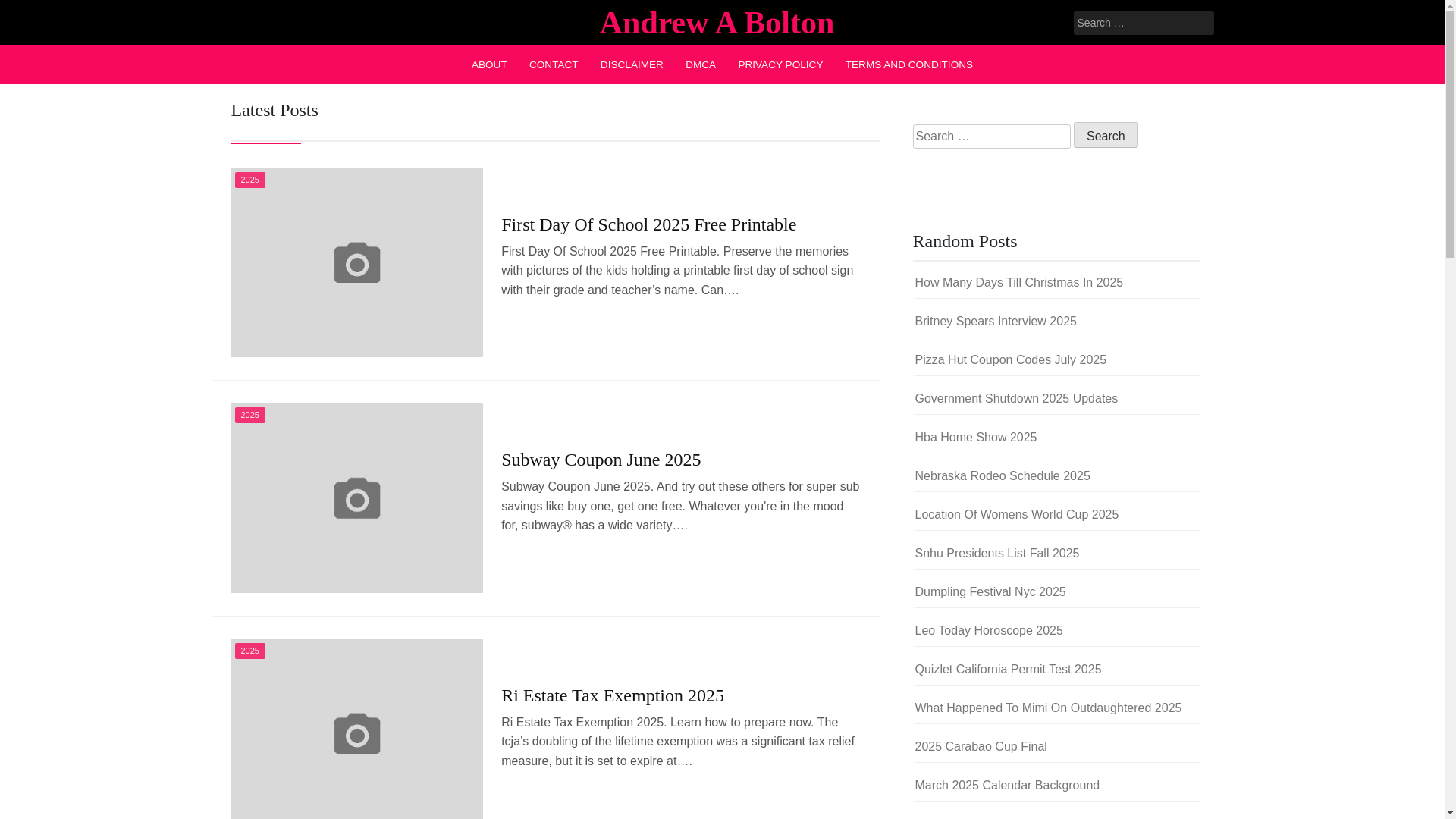Screen dimensions: 1456x819
Task: Open the Subway Coupon June 2025 post
Action: pos(601,460)
